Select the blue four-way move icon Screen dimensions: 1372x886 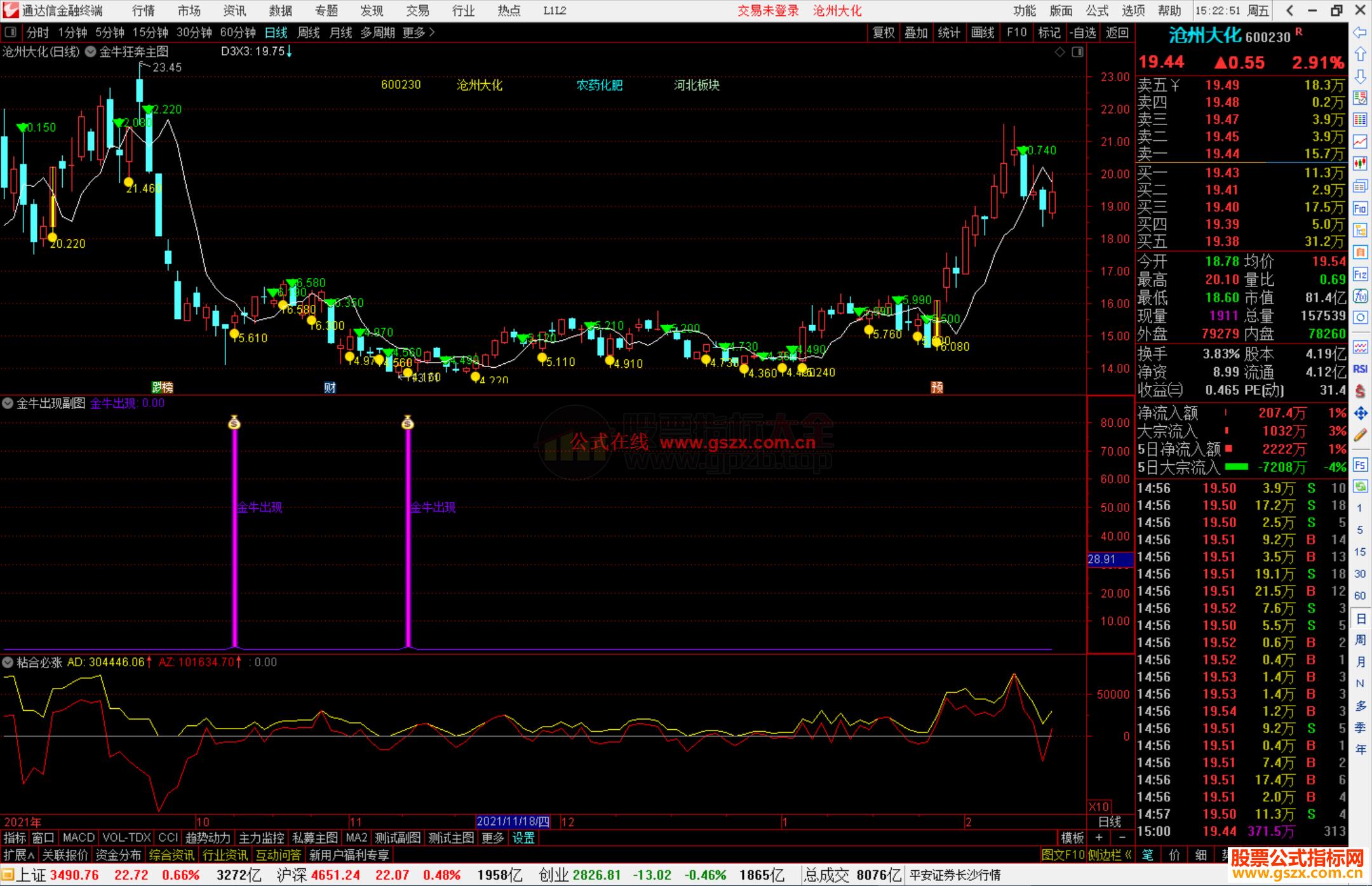click(x=1360, y=413)
